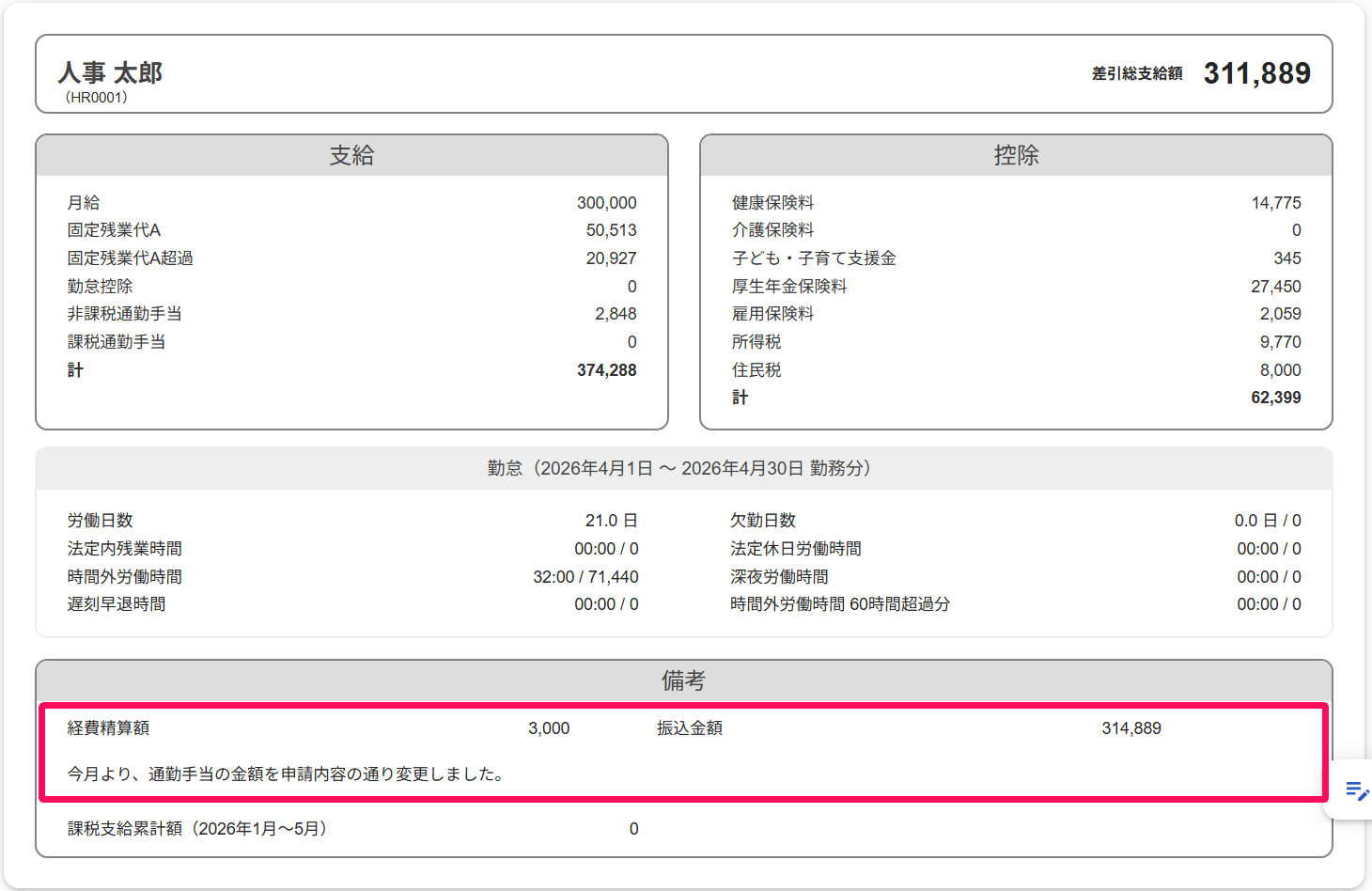1372x891 pixels.
Task: Click the 住民税 label
Action: [x=756, y=369]
